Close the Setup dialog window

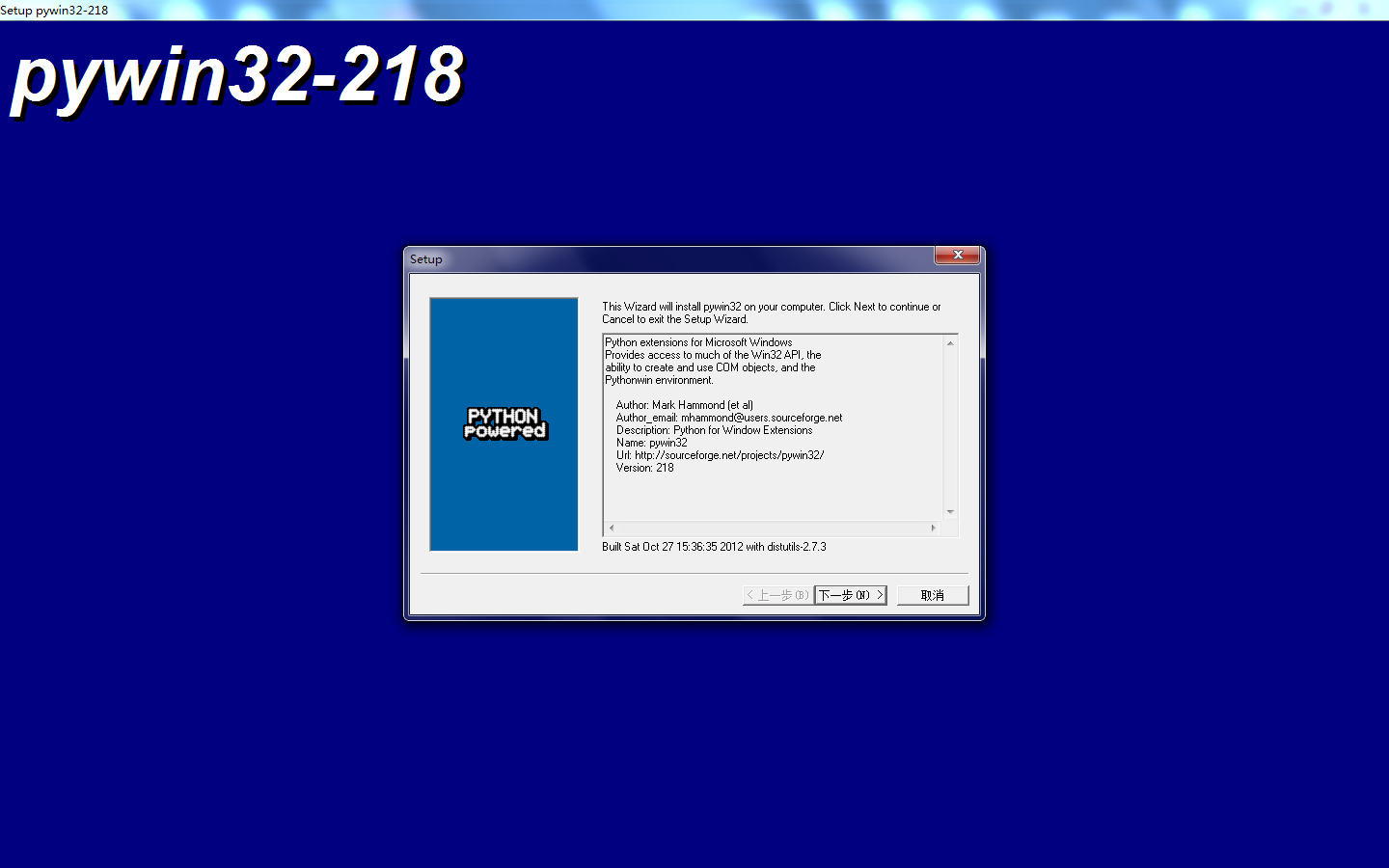click(958, 255)
